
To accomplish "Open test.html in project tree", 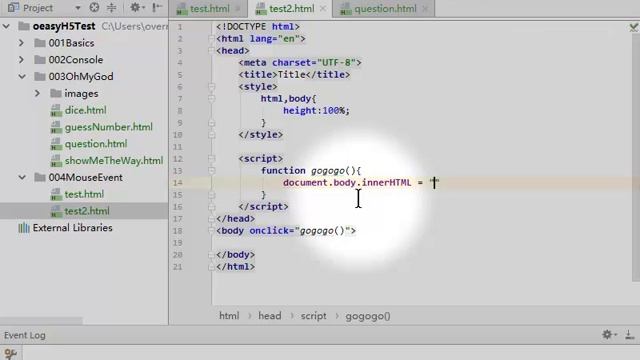I will [x=84, y=194].
